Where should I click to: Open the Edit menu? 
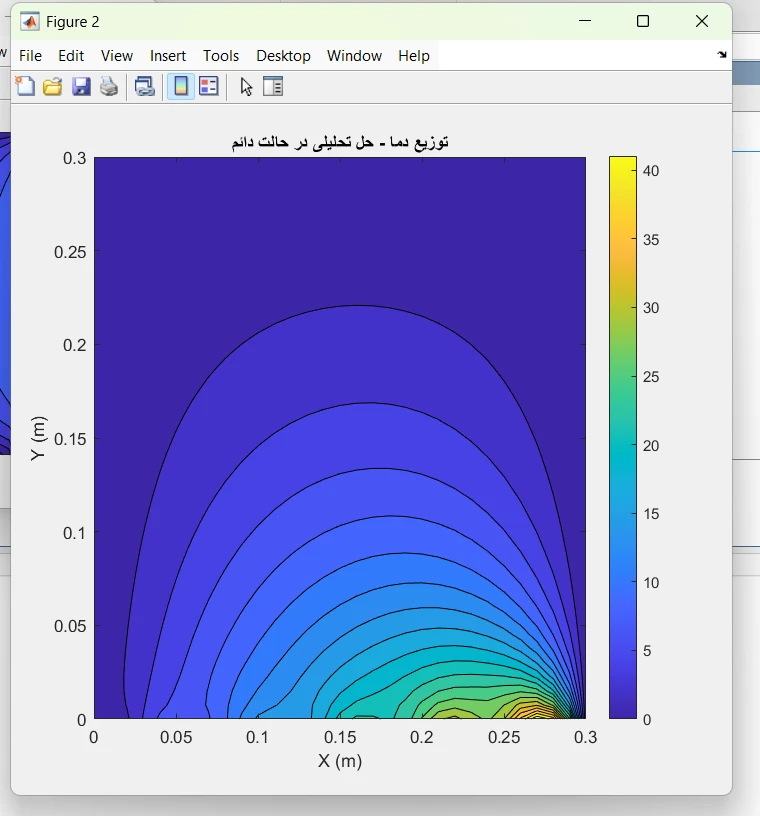point(71,56)
